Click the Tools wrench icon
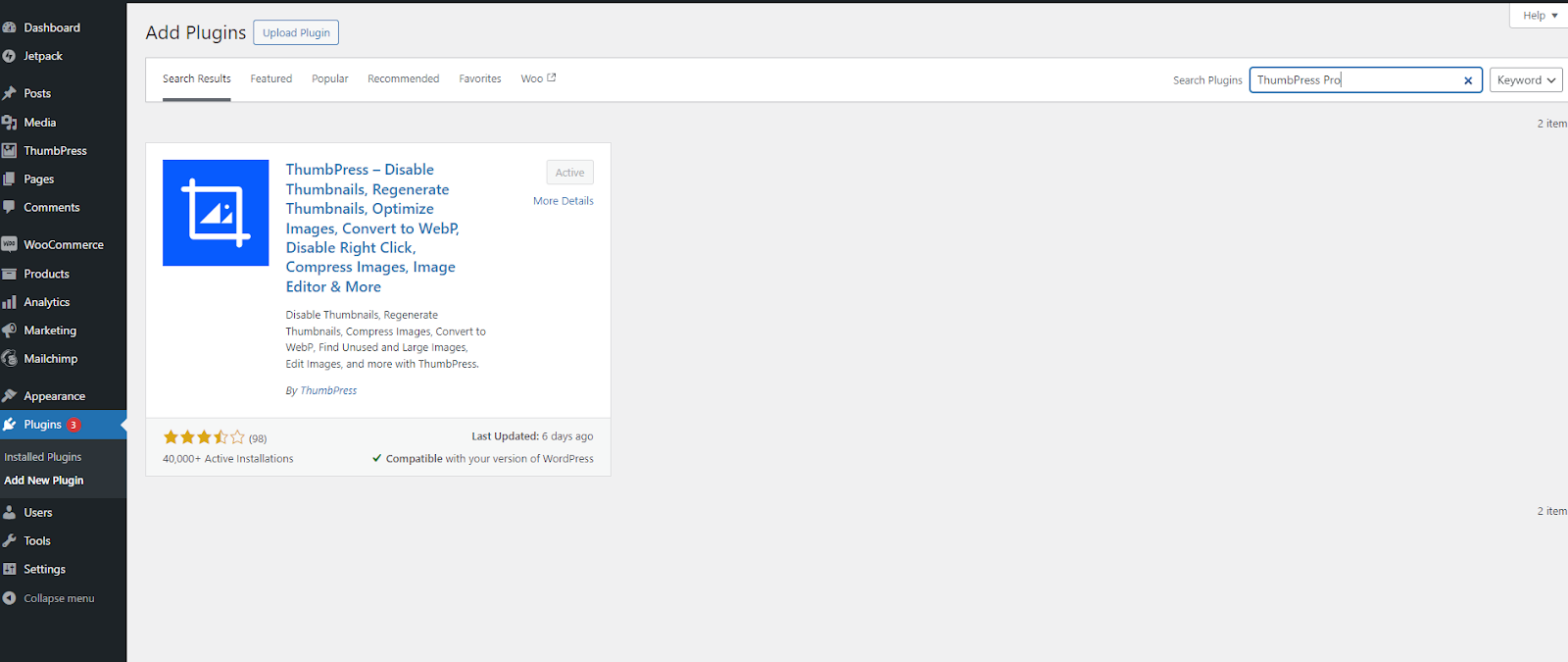 [9, 541]
